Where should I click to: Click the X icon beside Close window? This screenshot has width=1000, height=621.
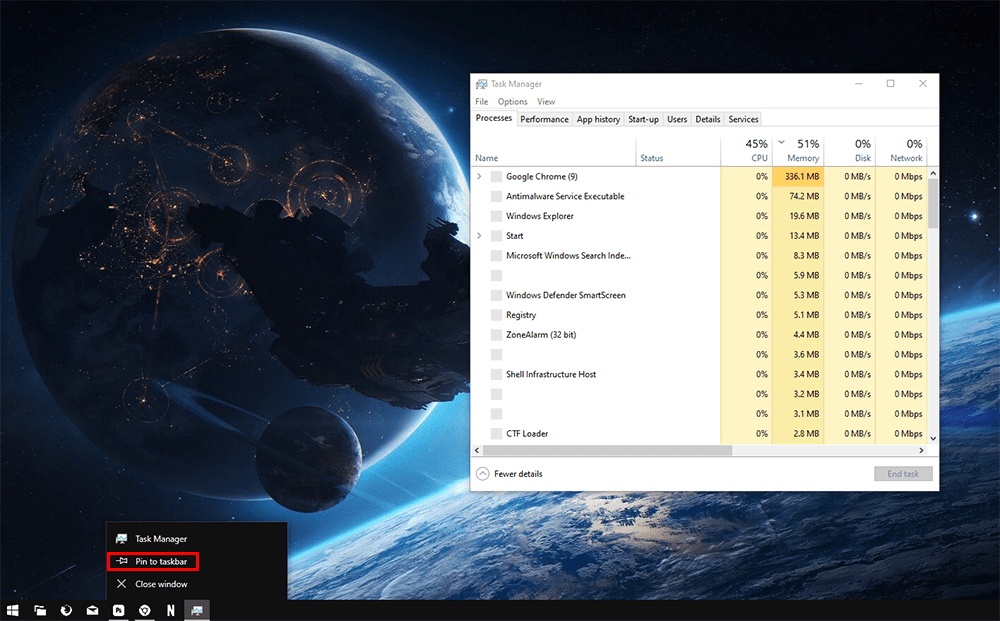point(122,583)
